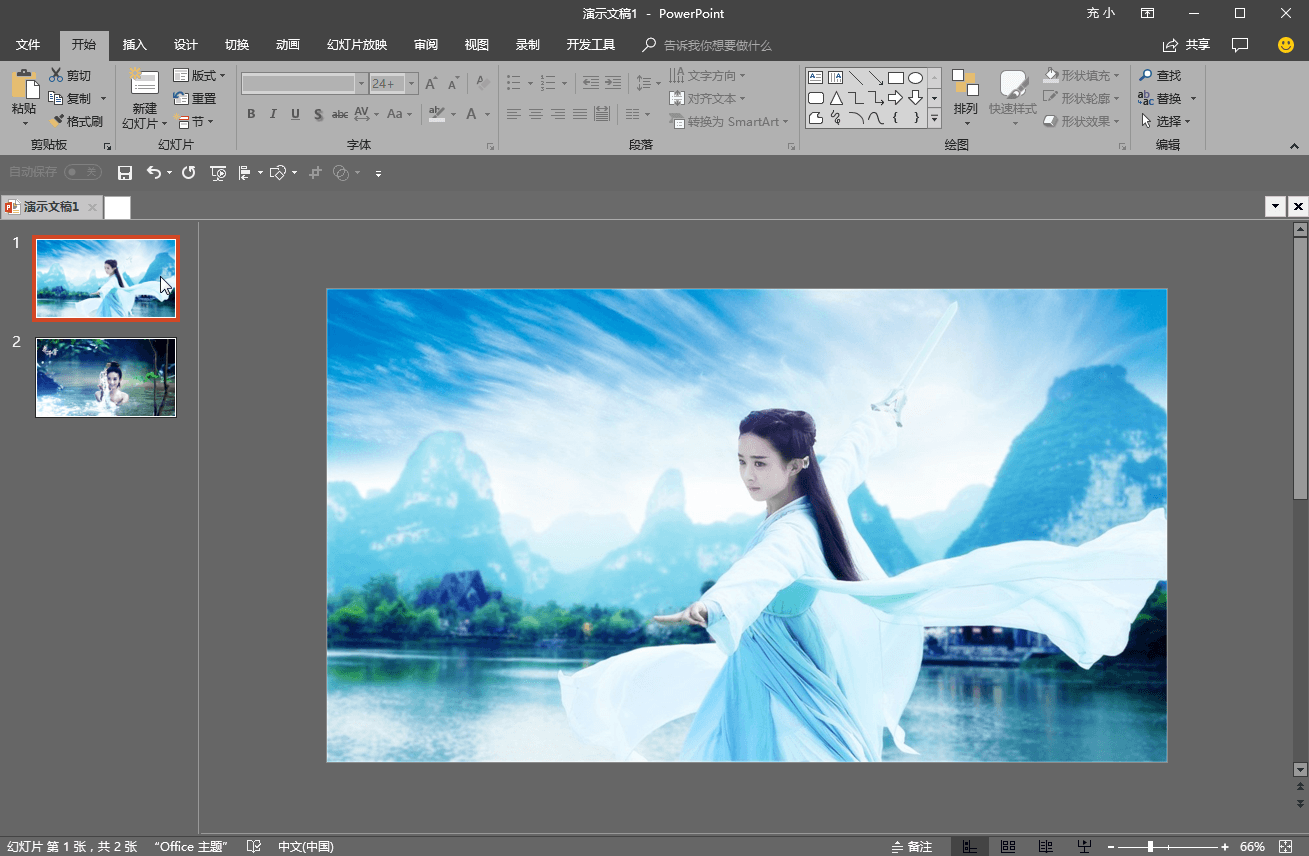The image size is (1309, 856).
Task: Switch to the Design (设计) tab
Action: [x=186, y=45]
